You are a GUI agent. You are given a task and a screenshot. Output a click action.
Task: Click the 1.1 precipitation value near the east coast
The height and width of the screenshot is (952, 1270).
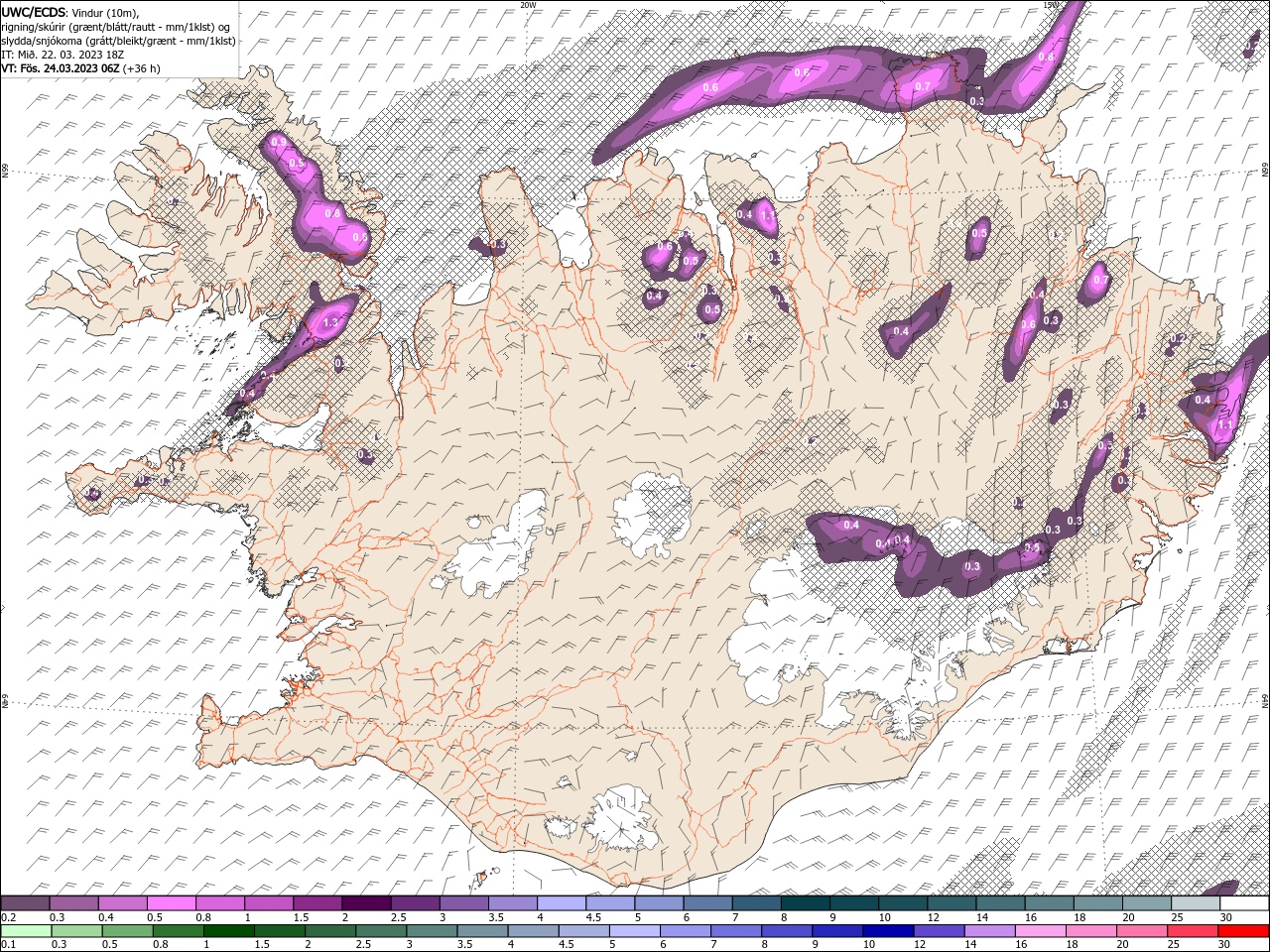pos(1225,424)
